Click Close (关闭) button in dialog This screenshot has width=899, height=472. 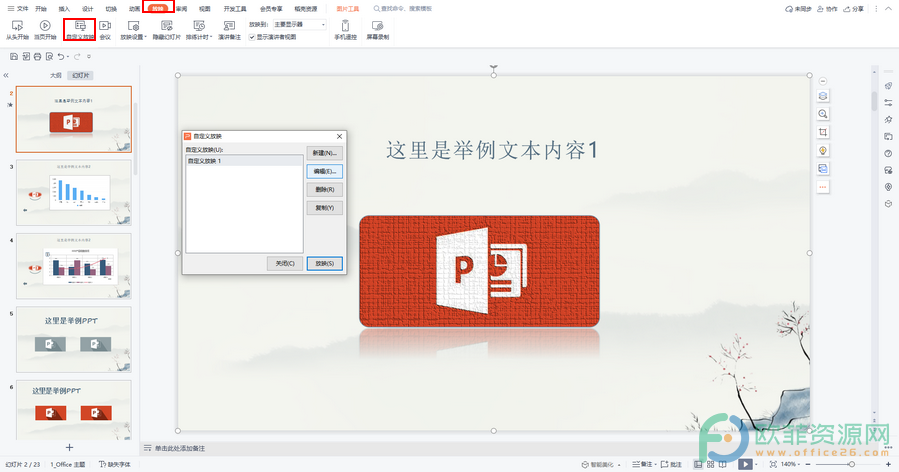(285, 263)
